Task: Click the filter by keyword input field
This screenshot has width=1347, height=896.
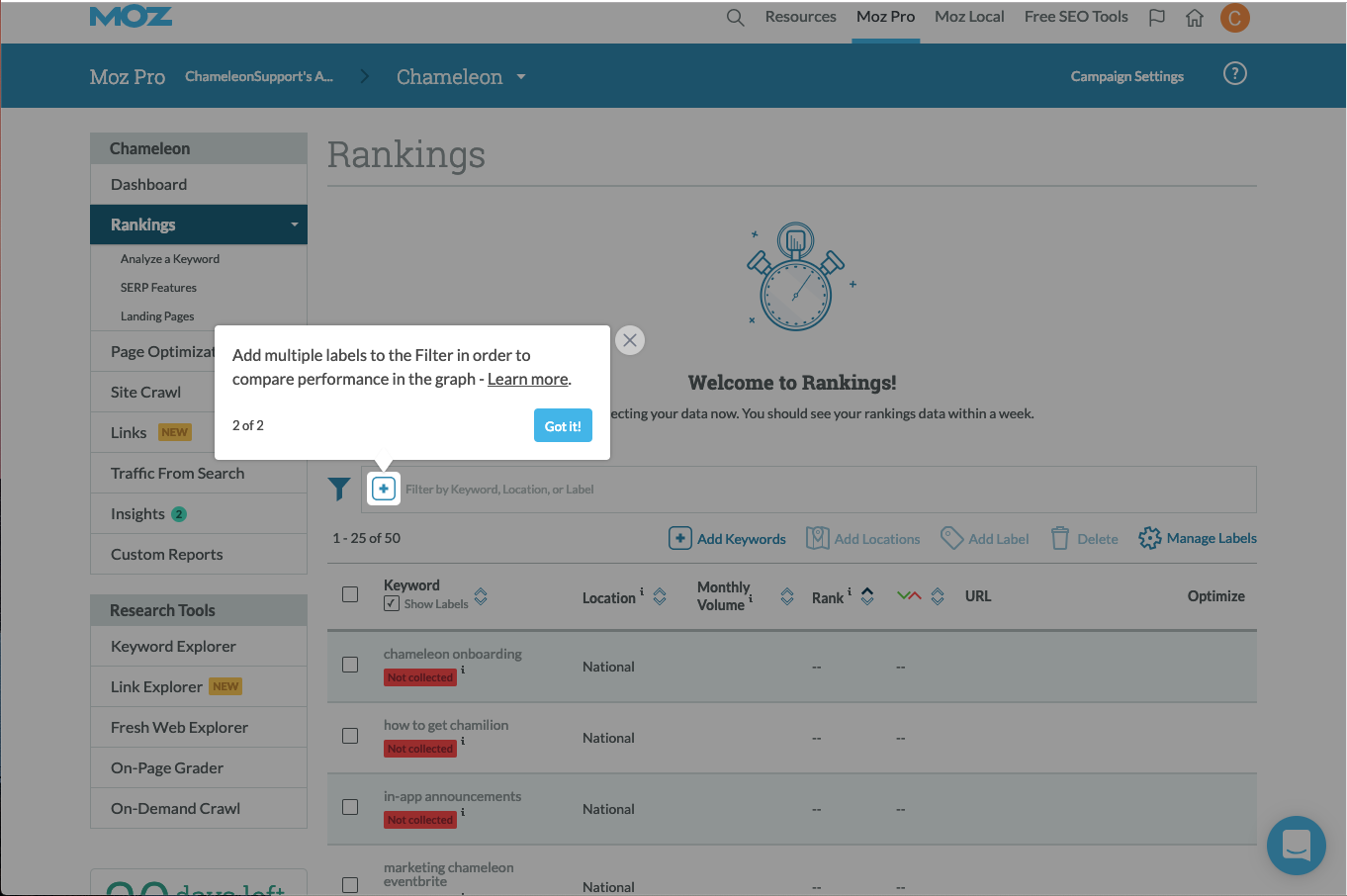Action: click(809, 490)
